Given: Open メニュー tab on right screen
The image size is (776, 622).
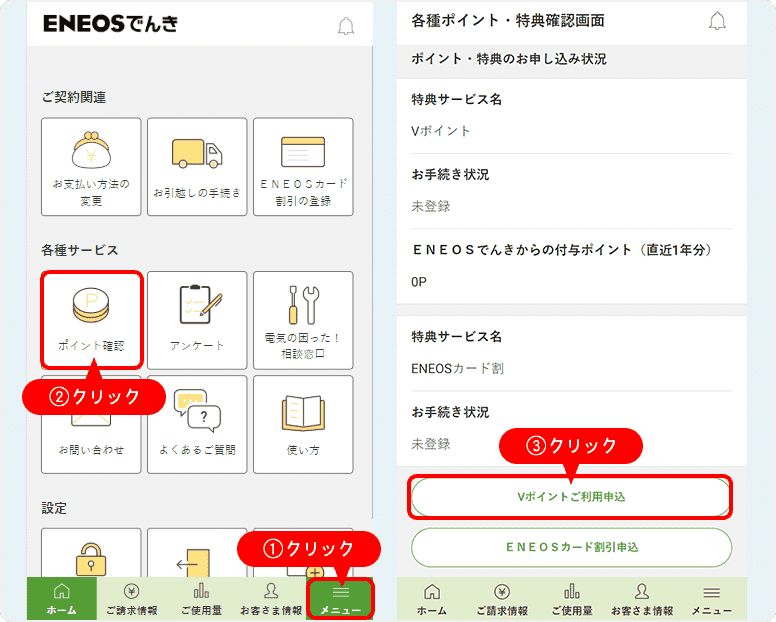Looking at the screenshot, I should pos(712,599).
